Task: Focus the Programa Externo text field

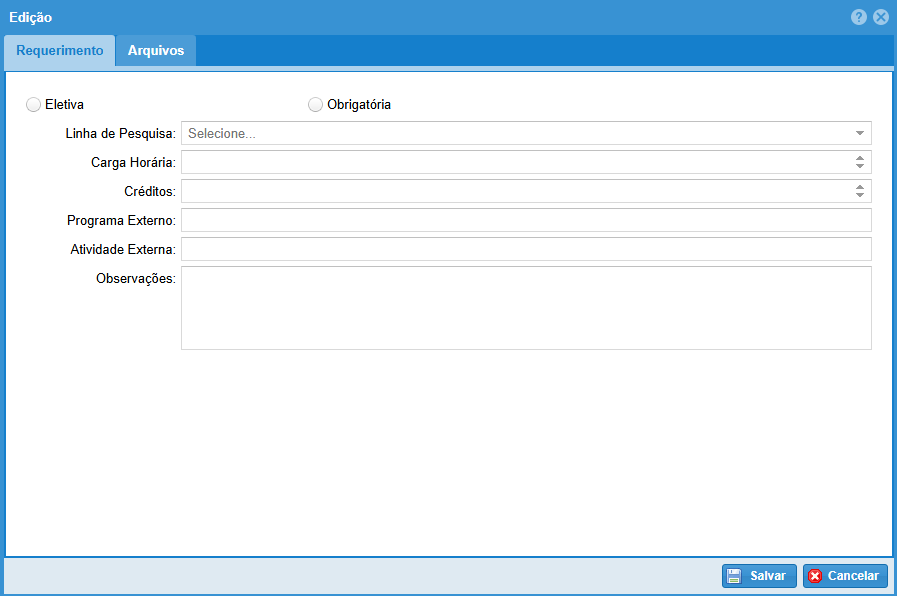Action: tap(526, 220)
